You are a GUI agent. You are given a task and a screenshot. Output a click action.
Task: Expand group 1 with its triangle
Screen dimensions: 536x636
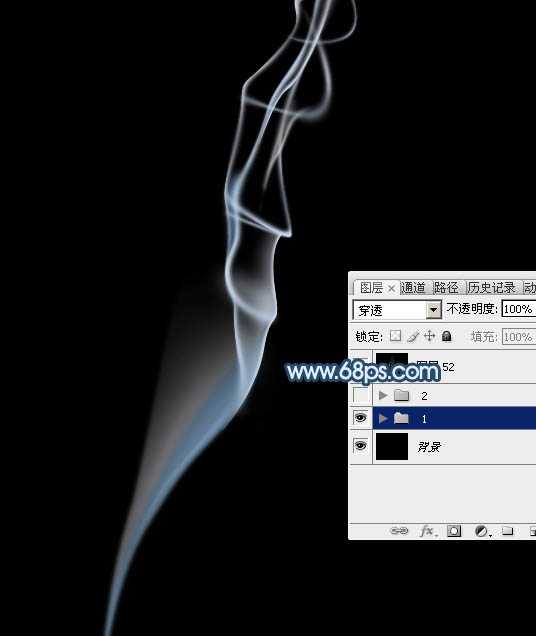(x=383, y=418)
